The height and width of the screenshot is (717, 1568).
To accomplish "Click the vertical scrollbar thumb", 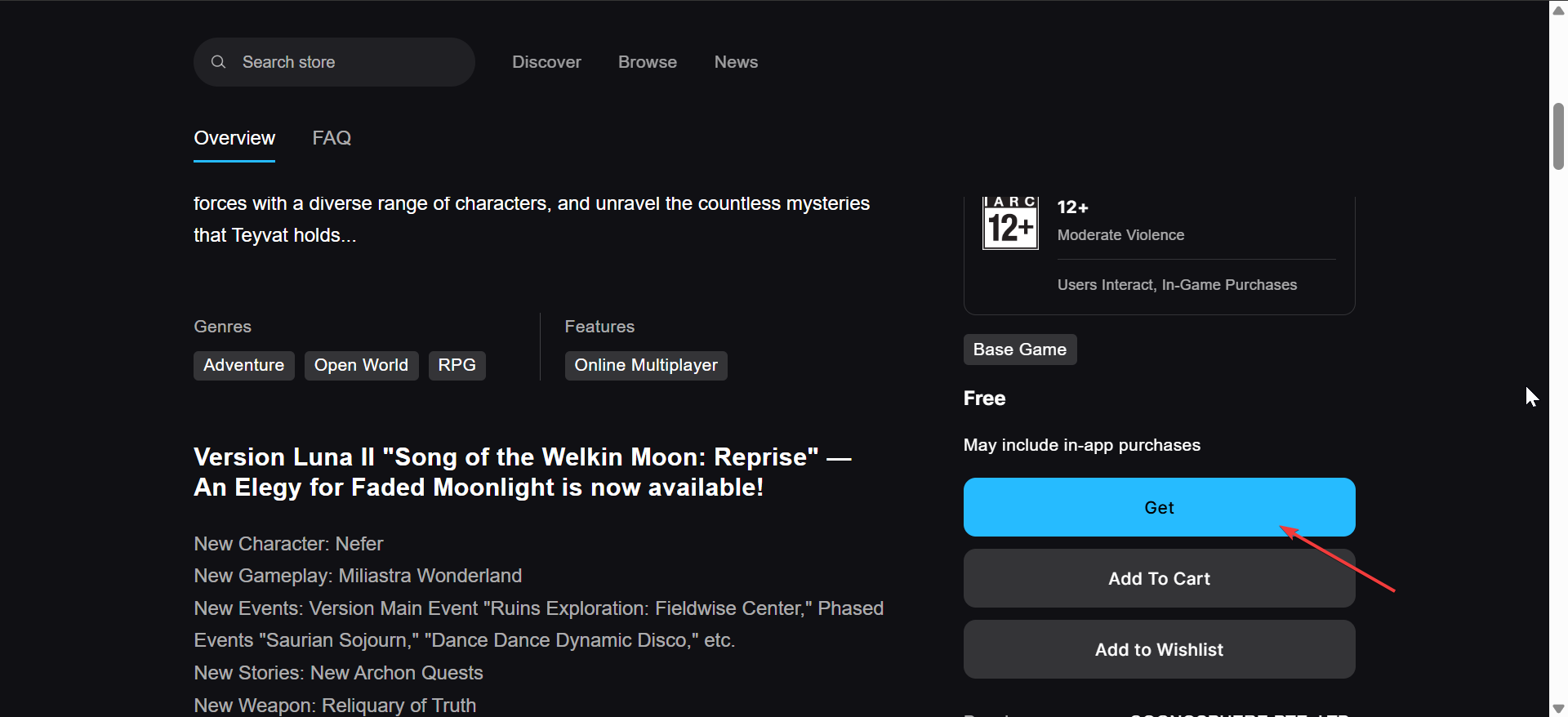I will pos(1558,136).
